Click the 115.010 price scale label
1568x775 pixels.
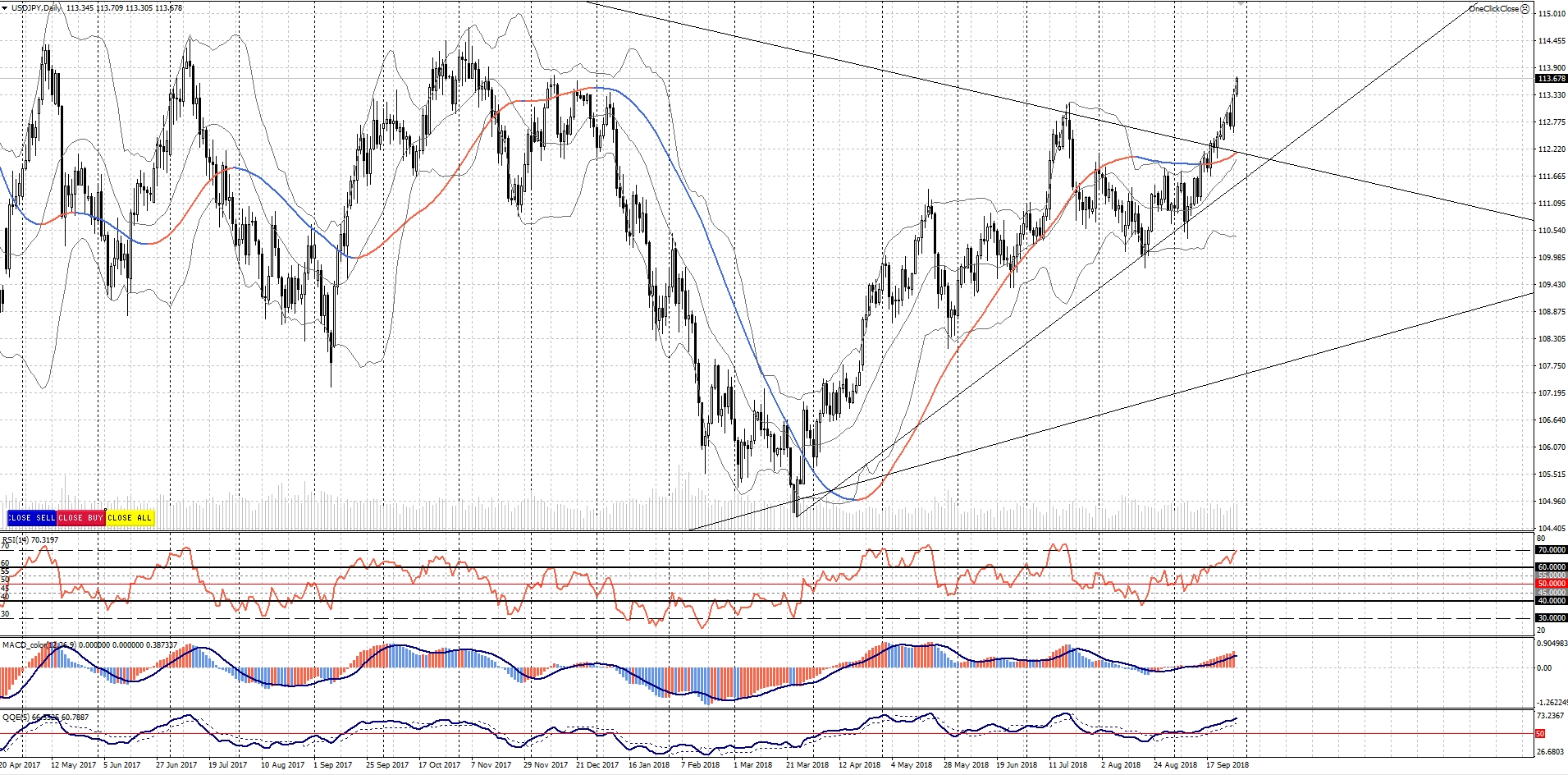(1552, 14)
